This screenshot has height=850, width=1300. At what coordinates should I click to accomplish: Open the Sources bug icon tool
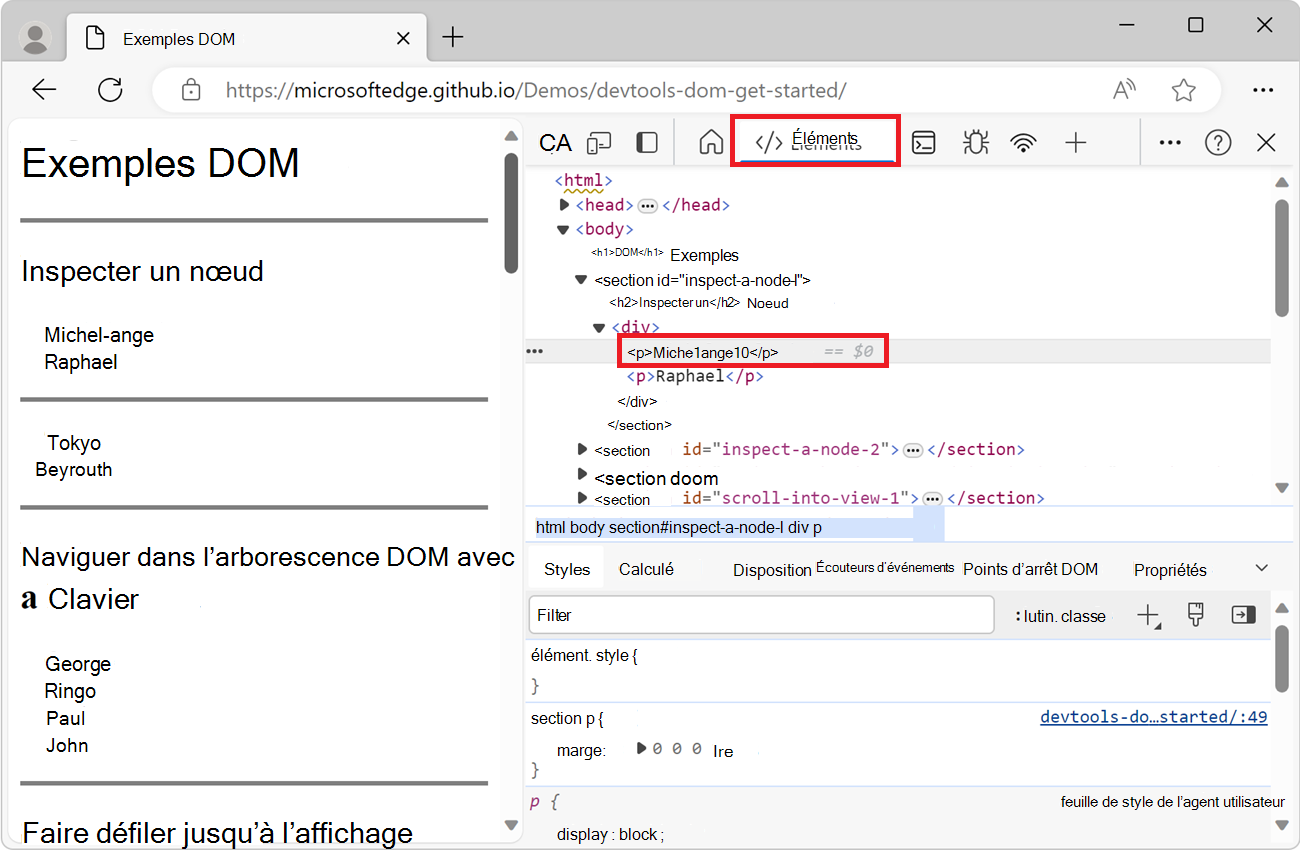click(x=975, y=143)
